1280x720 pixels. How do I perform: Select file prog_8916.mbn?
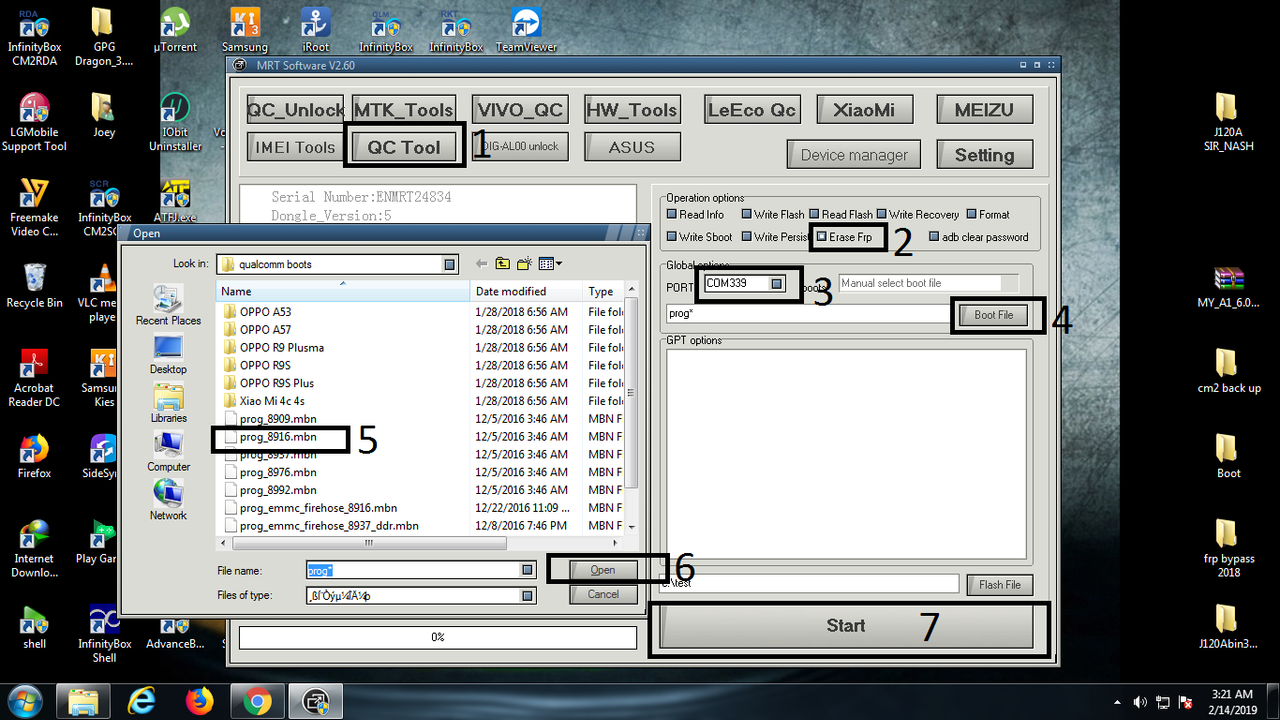(x=278, y=437)
